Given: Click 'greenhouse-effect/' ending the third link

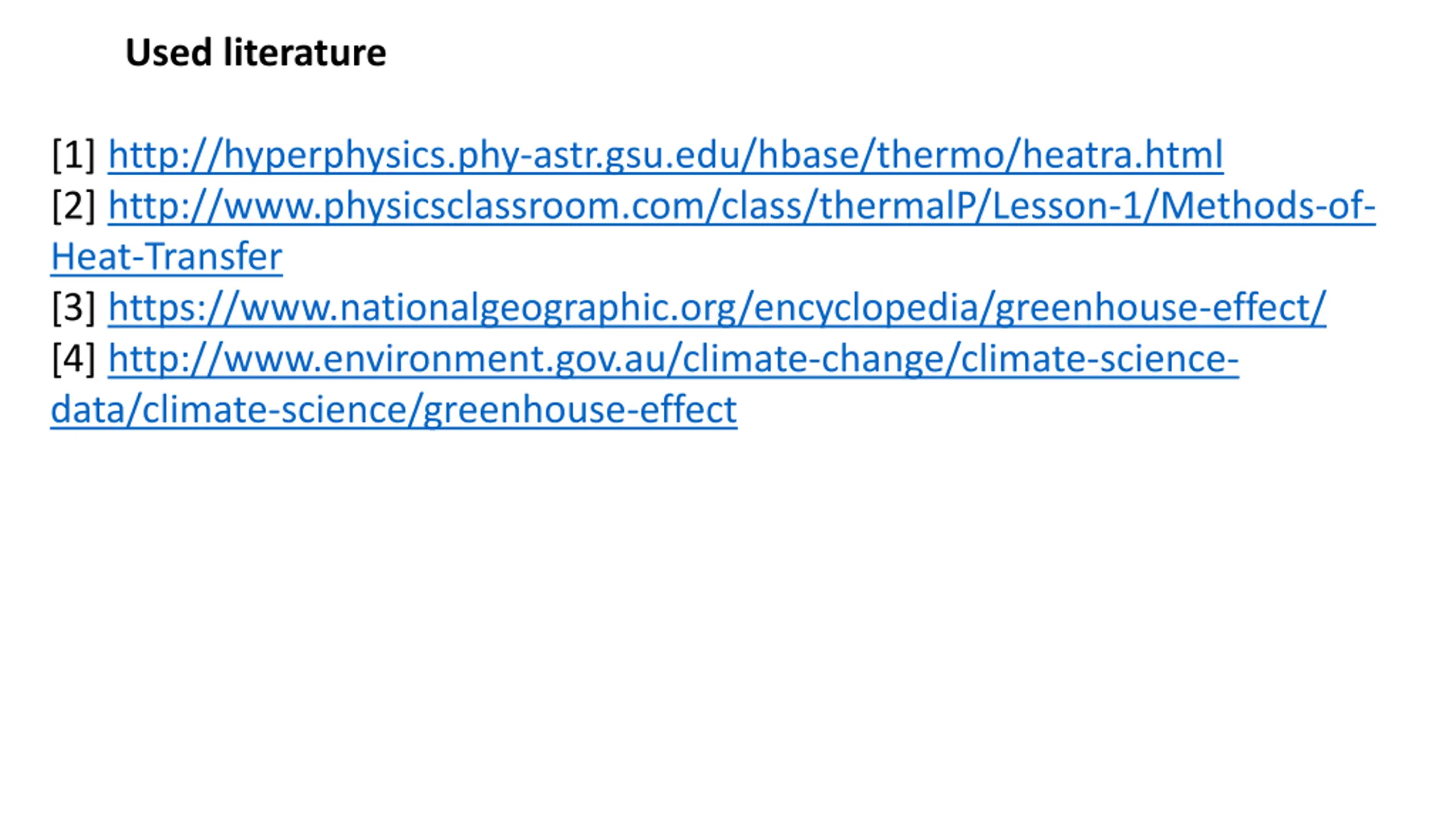Looking at the screenshot, I should [1160, 308].
